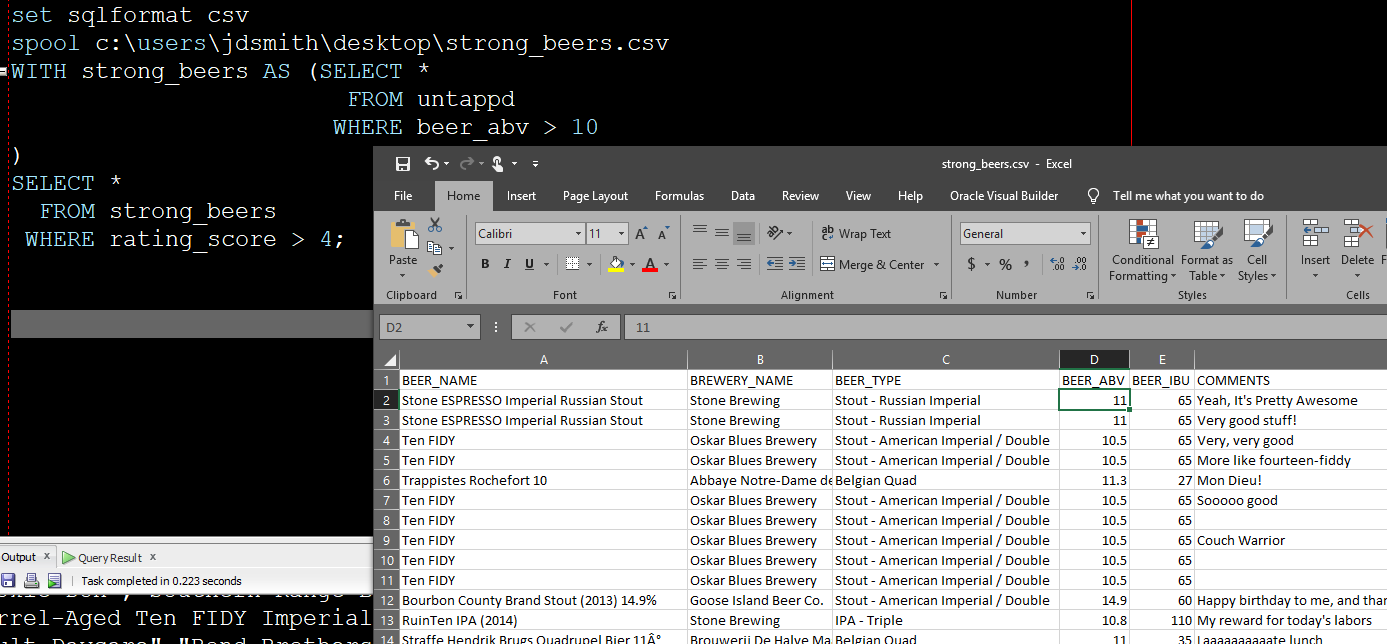Click the Delete cells button
Image resolution: width=1387 pixels, height=644 pixels.
[x=1357, y=250]
